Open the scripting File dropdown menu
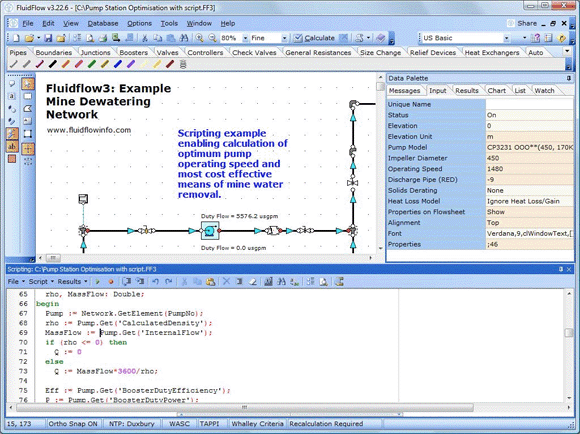580x434 pixels. coord(16,282)
